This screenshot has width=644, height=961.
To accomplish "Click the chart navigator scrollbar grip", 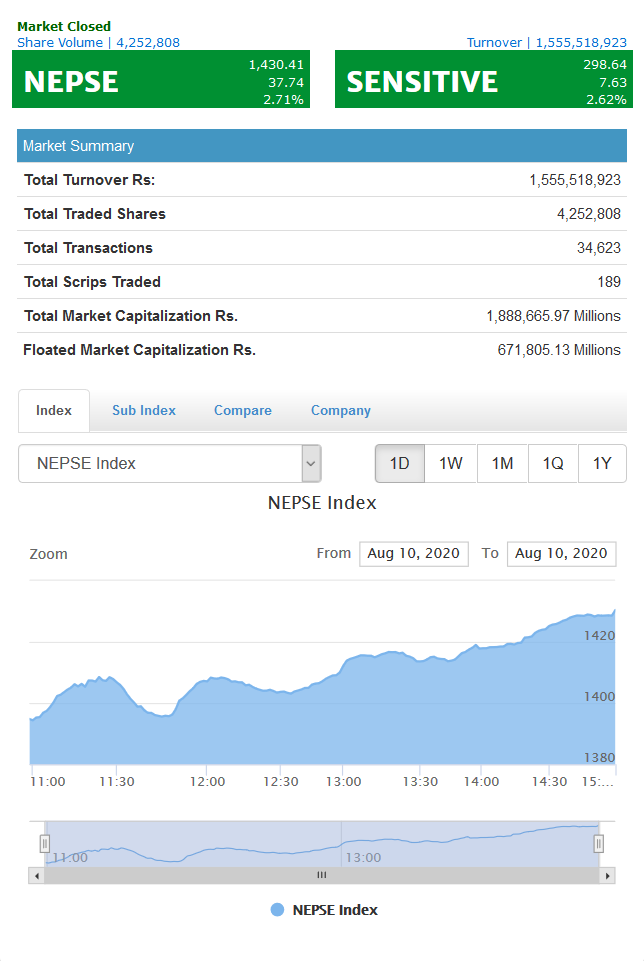I will tap(322, 875).
